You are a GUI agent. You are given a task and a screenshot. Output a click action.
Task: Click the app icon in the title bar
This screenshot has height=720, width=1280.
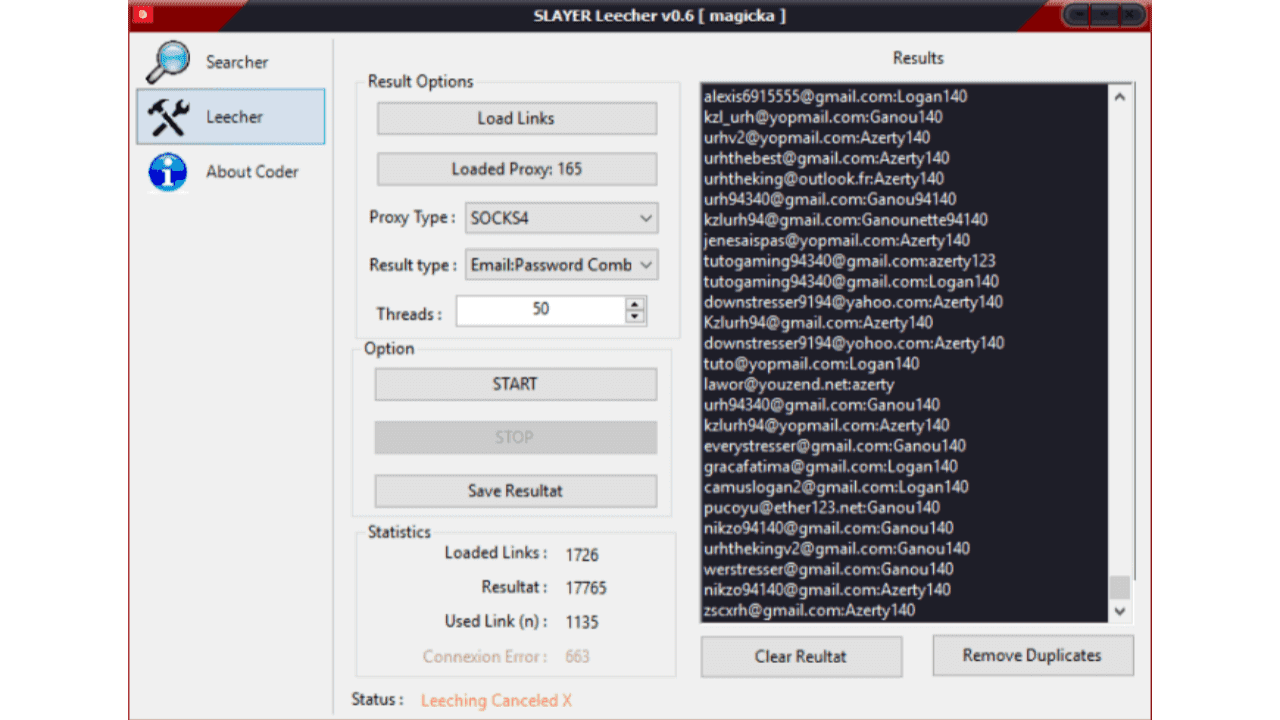141,15
